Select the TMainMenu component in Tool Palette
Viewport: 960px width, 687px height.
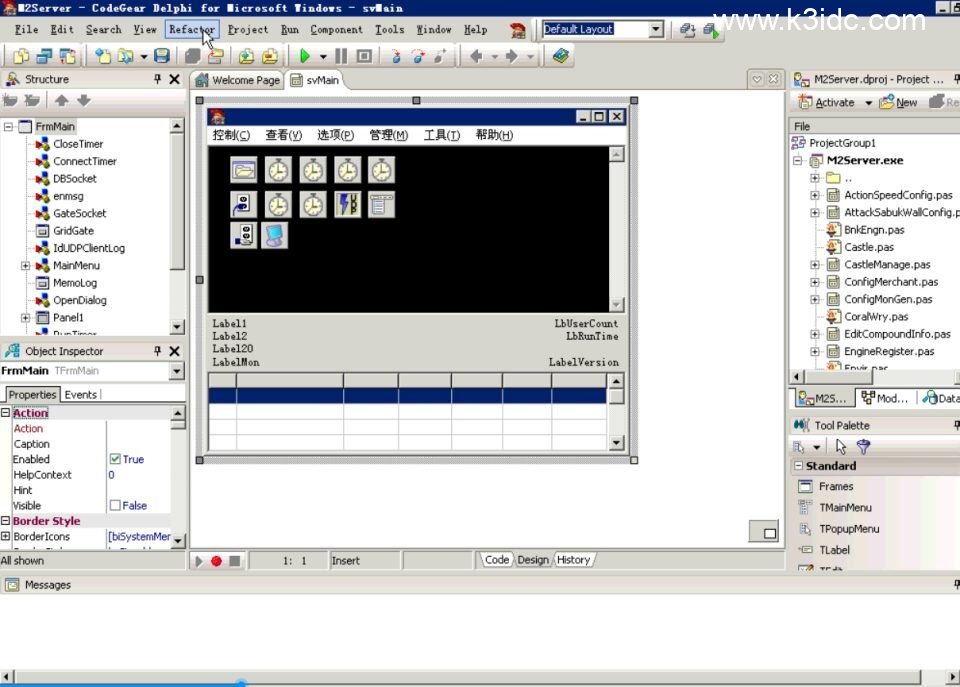pyautogui.click(x=844, y=508)
